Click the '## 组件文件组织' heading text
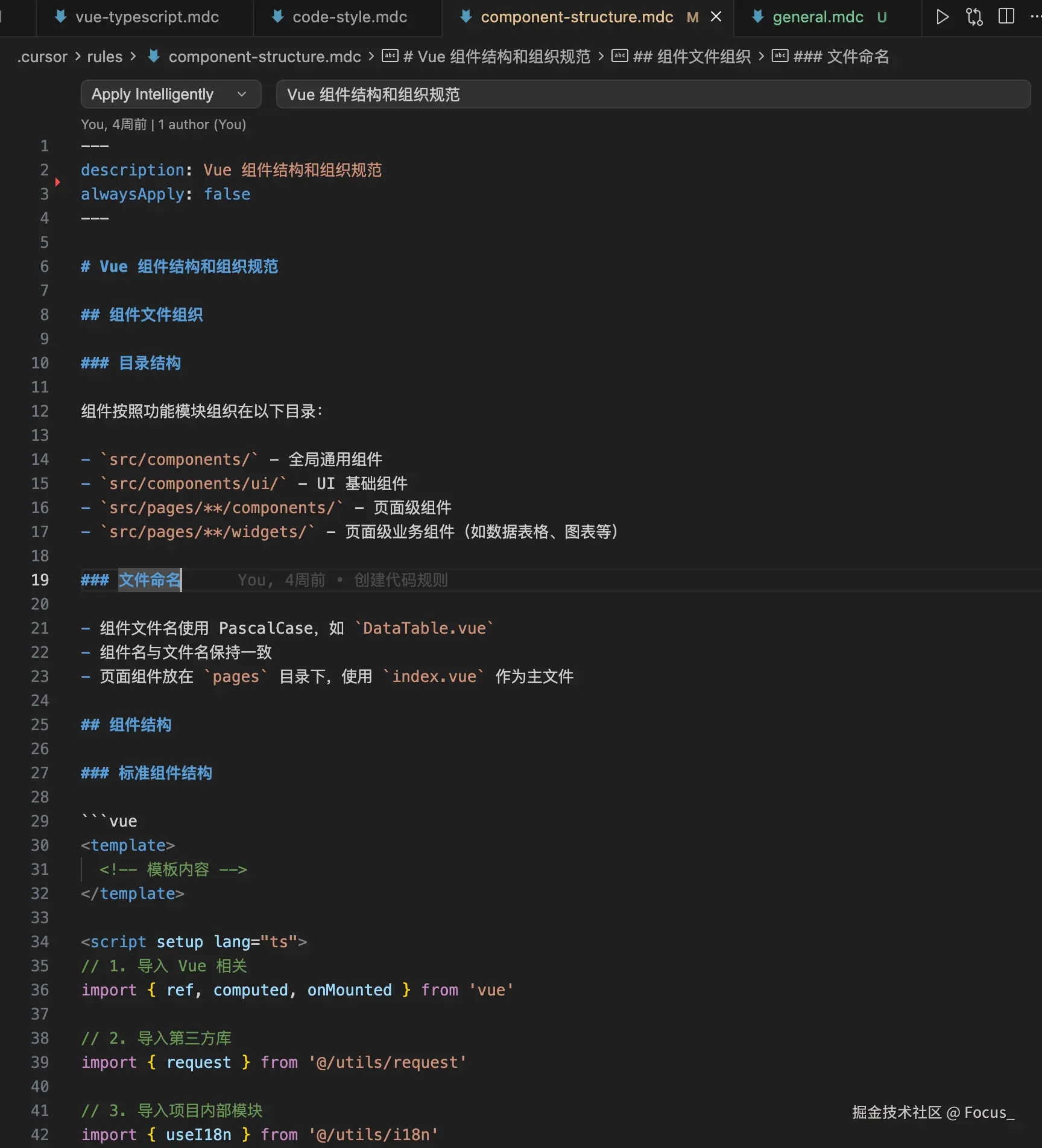This screenshot has width=1042, height=1148. point(142,315)
